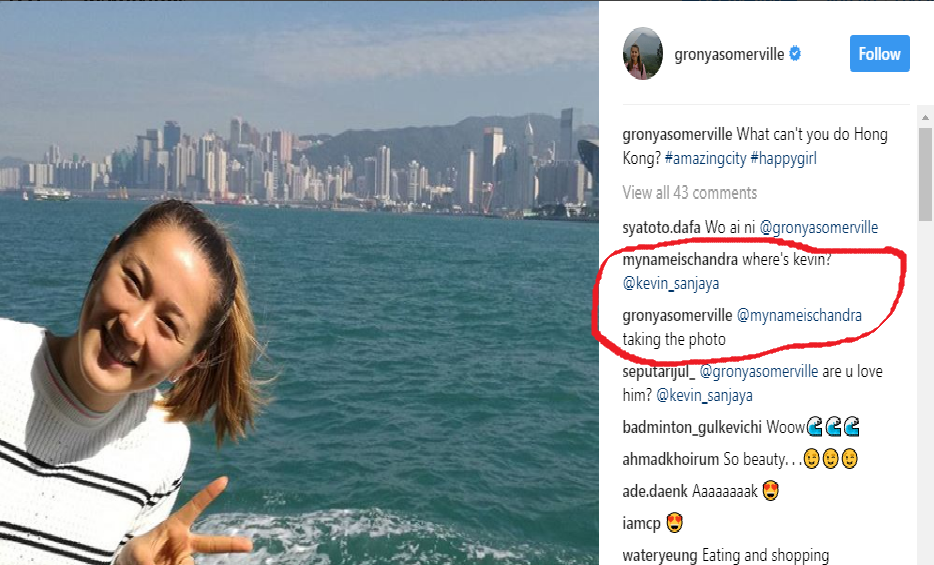Click @kevin_sanjaya mention in seputarijul_ comment
The image size is (934, 565).
pyautogui.click(x=704, y=395)
